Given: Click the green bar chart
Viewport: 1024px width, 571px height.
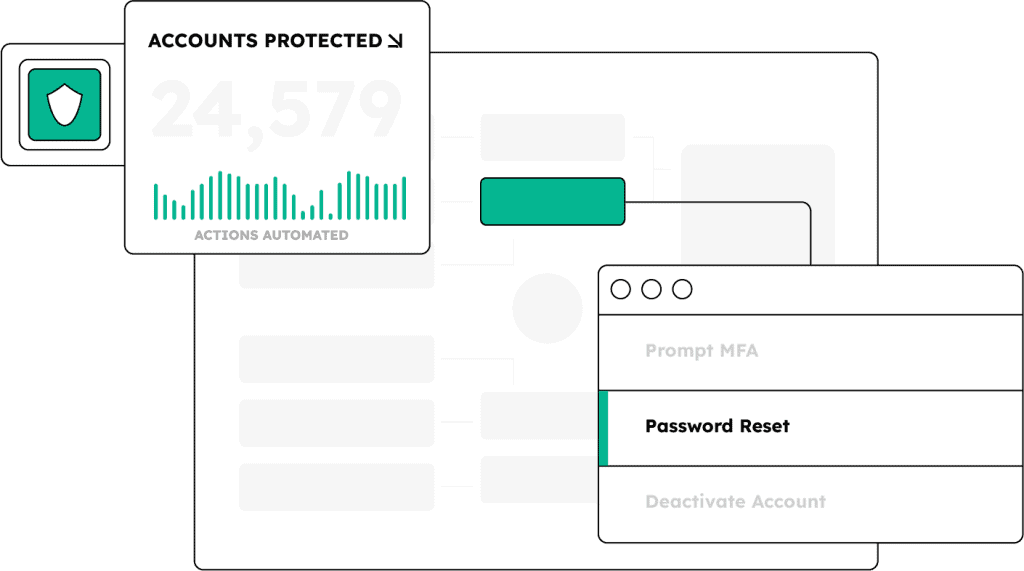Looking at the screenshot, I should point(280,196).
